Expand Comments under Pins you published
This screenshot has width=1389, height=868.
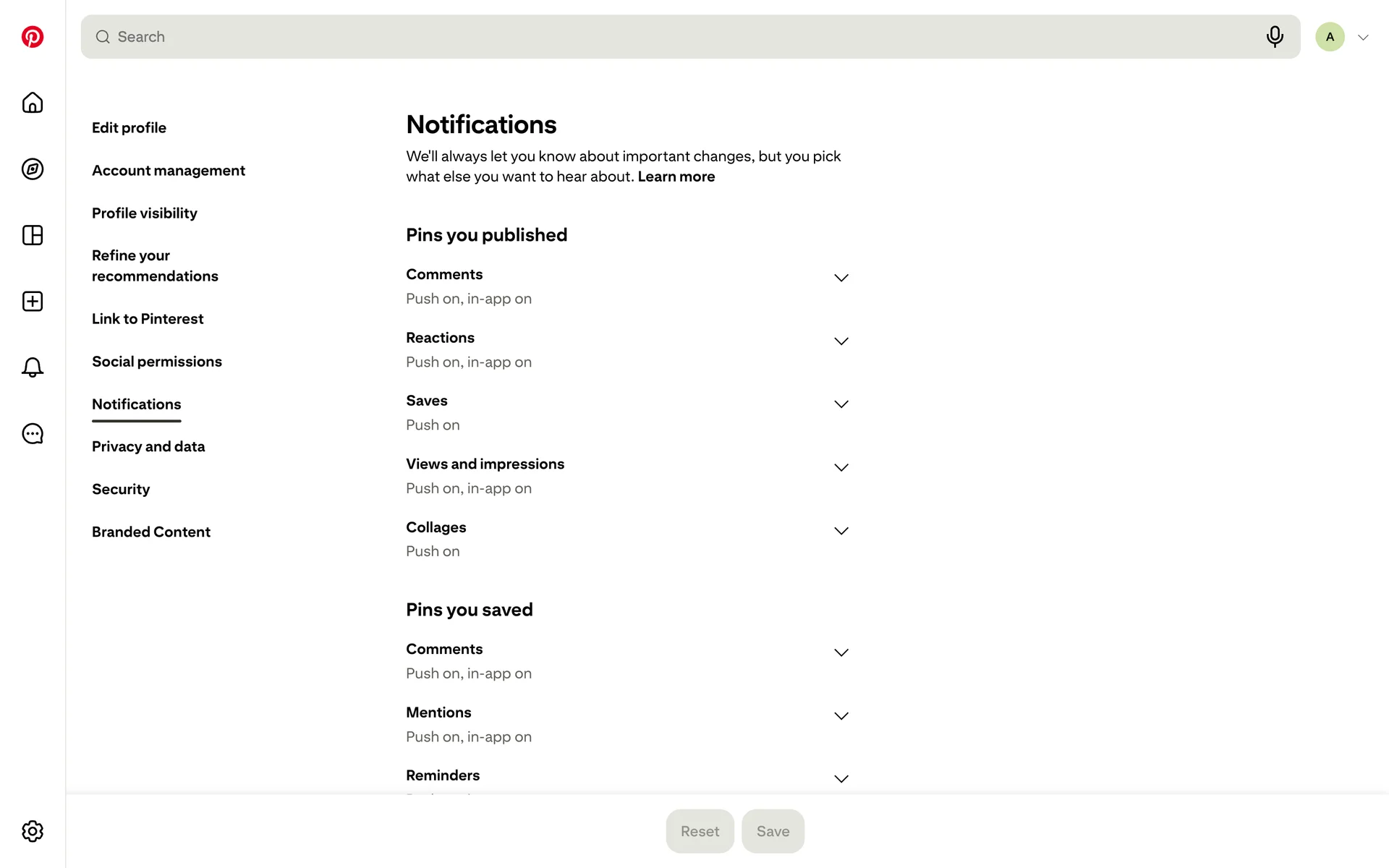(x=841, y=278)
